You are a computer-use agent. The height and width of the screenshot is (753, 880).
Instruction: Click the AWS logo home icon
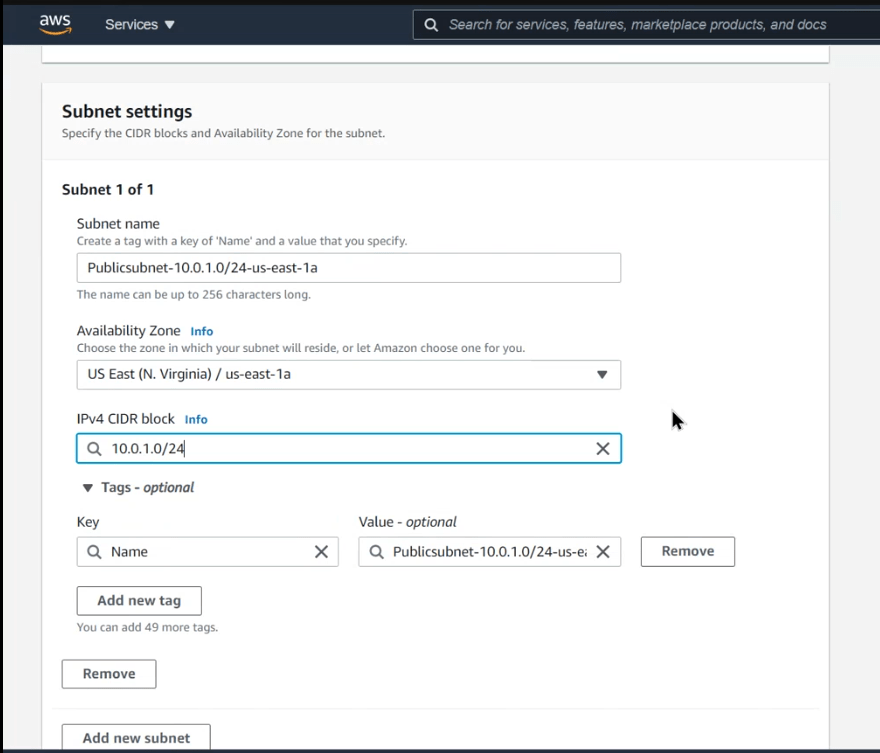[55, 23]
